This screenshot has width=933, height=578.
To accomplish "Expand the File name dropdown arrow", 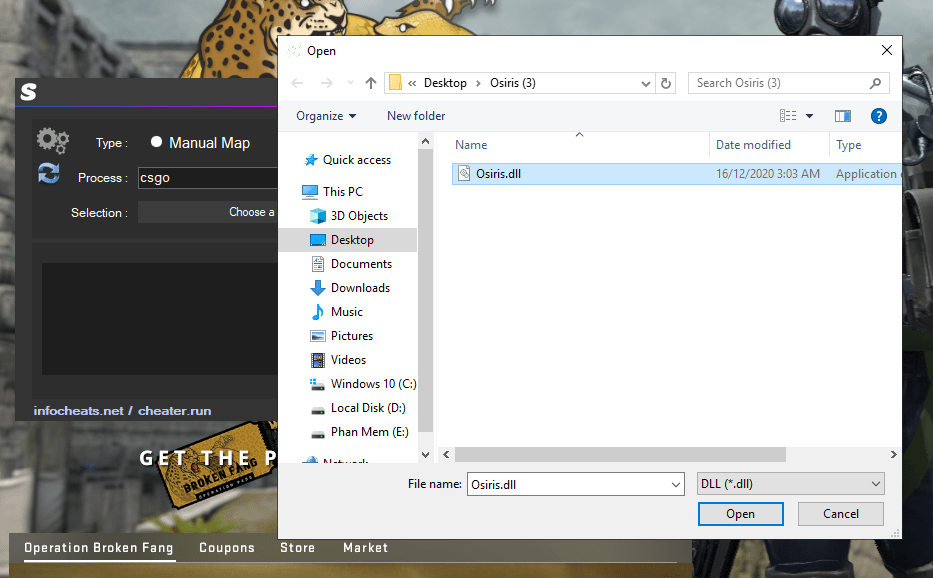I will pyautogui.click(x=676, y=485).
